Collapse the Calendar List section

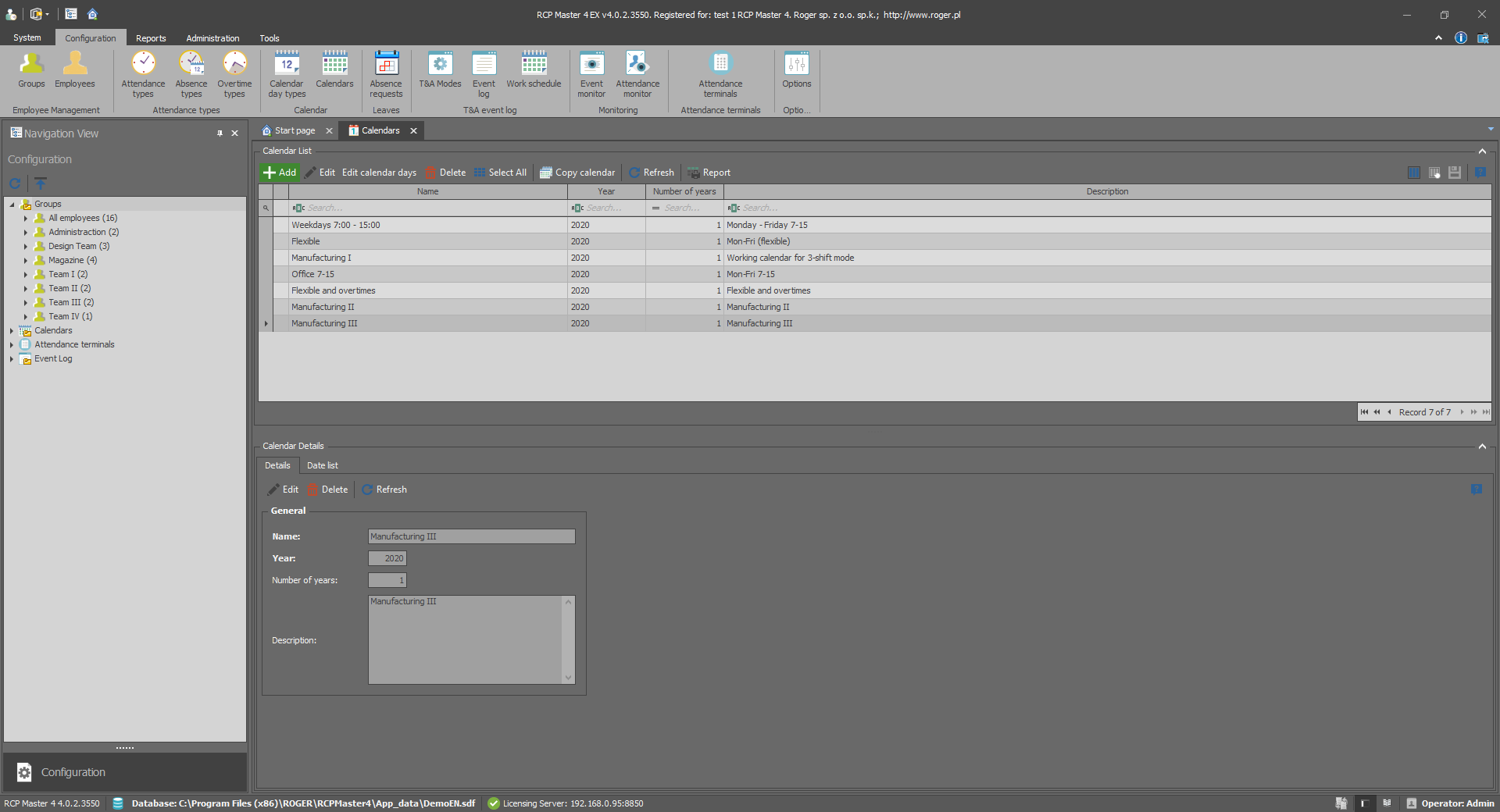[x=1482, y=151]
